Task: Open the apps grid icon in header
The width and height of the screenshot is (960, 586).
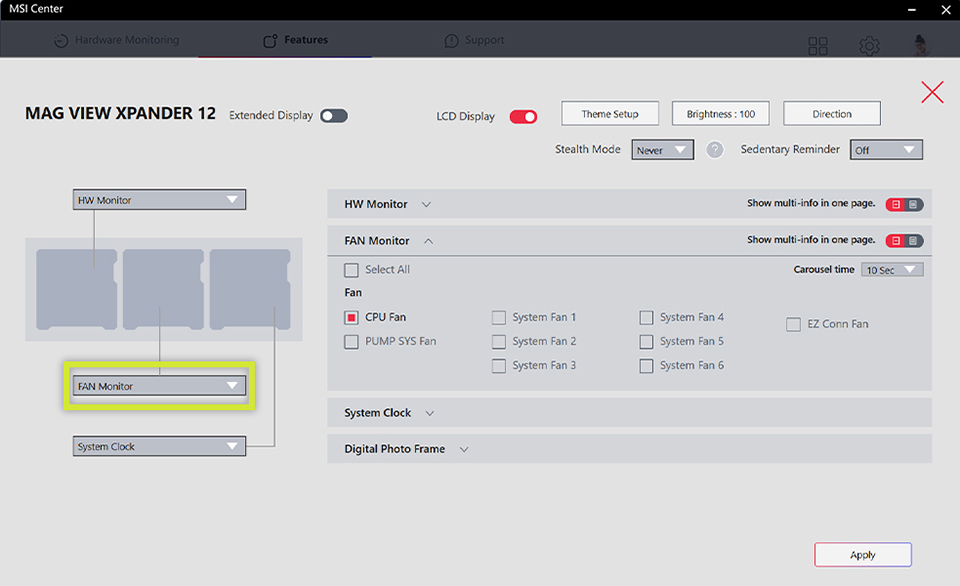Action: coord(817,45)
